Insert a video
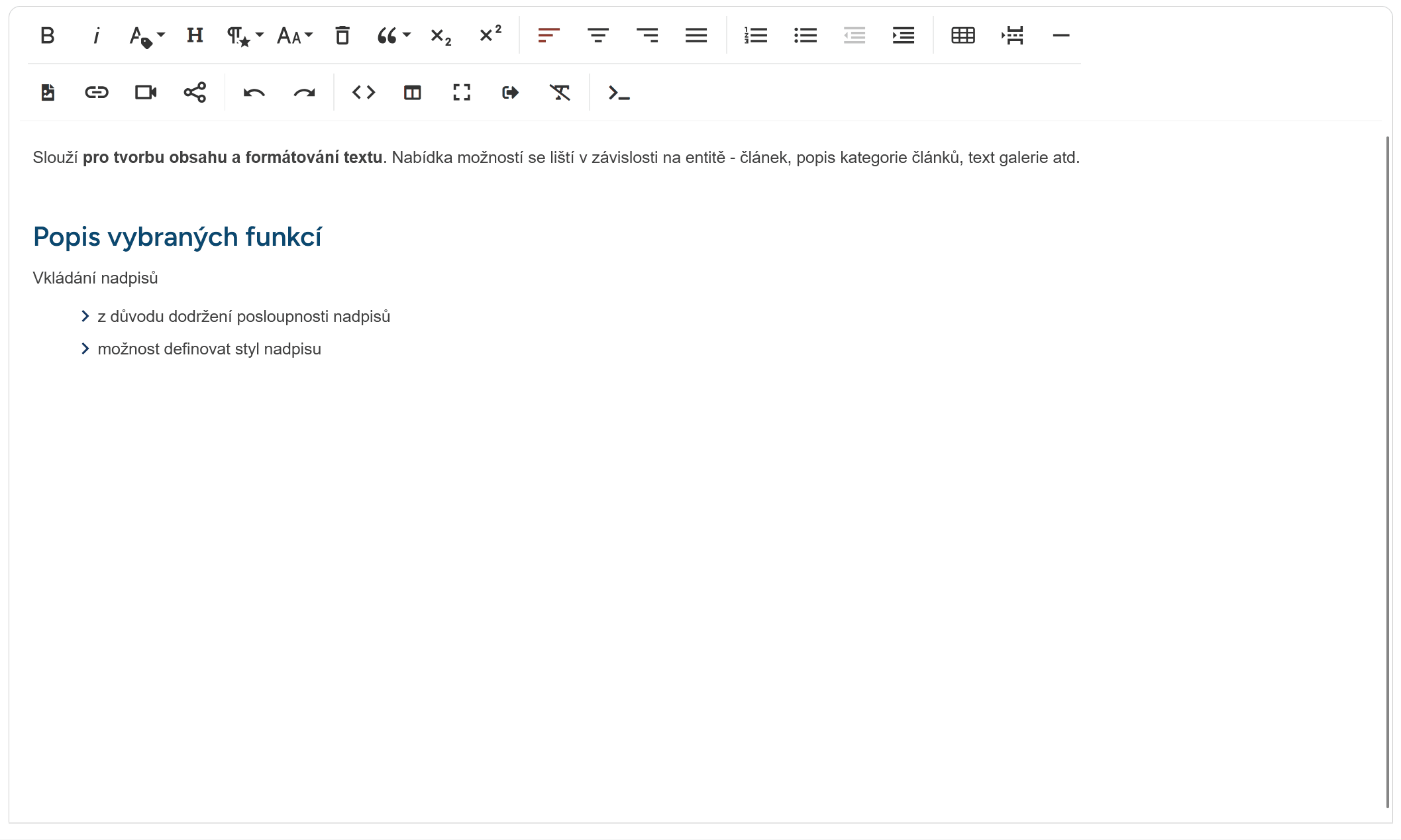This screenshot has width=1401, height=840. (x=146, y=93)
